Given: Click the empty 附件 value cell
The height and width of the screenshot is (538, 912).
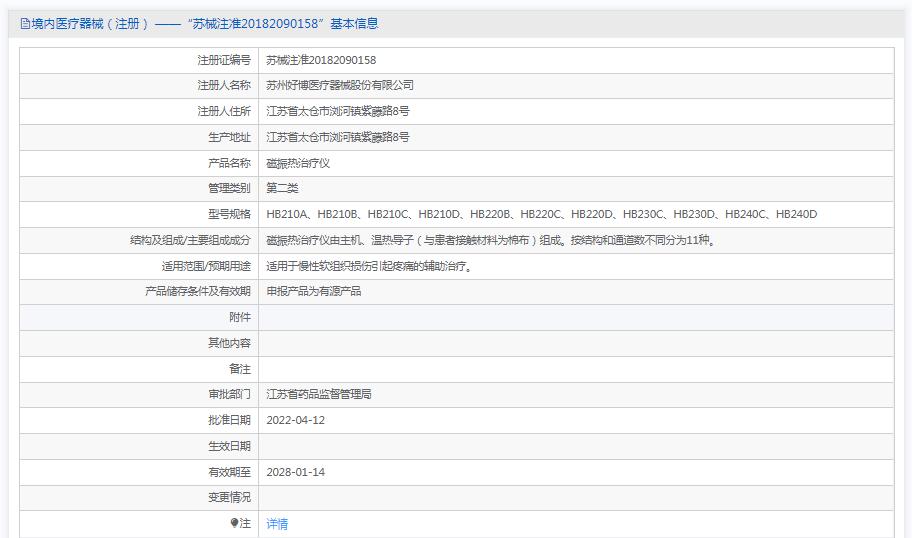Looking at the screenshot, I should click(x=576, y=318).
